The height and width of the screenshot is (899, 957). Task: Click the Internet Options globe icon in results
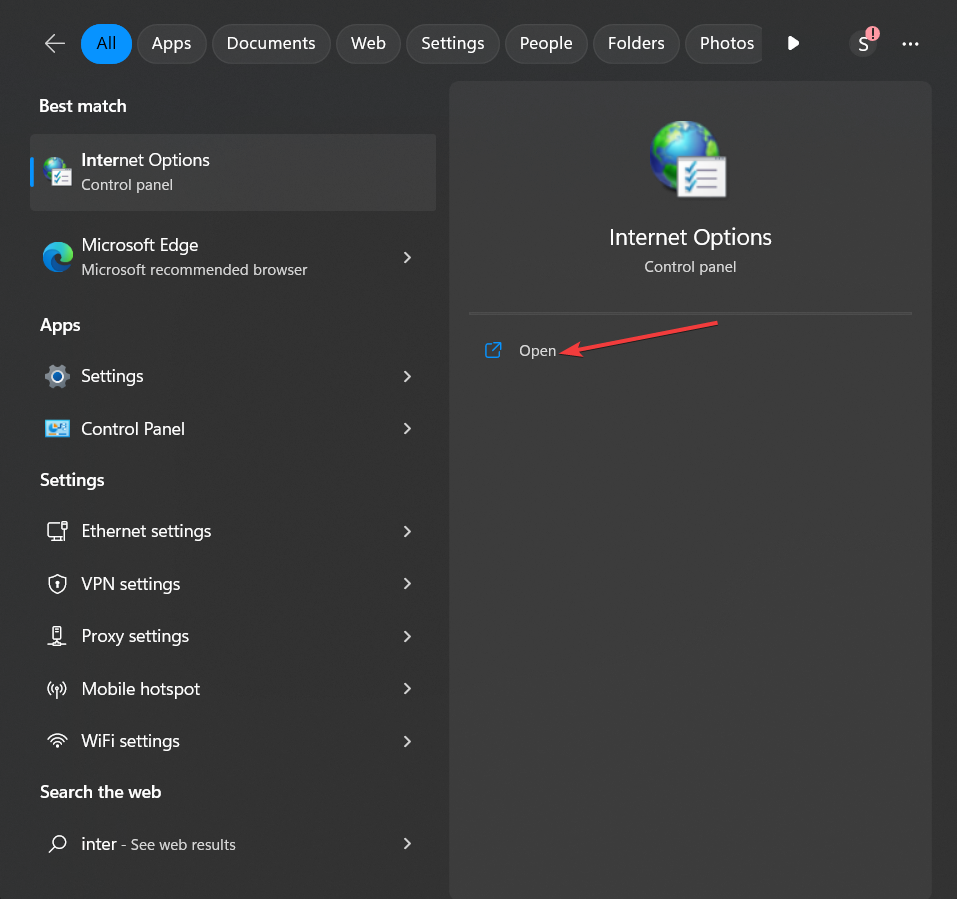pyautogui.click(x=57, y=171)
